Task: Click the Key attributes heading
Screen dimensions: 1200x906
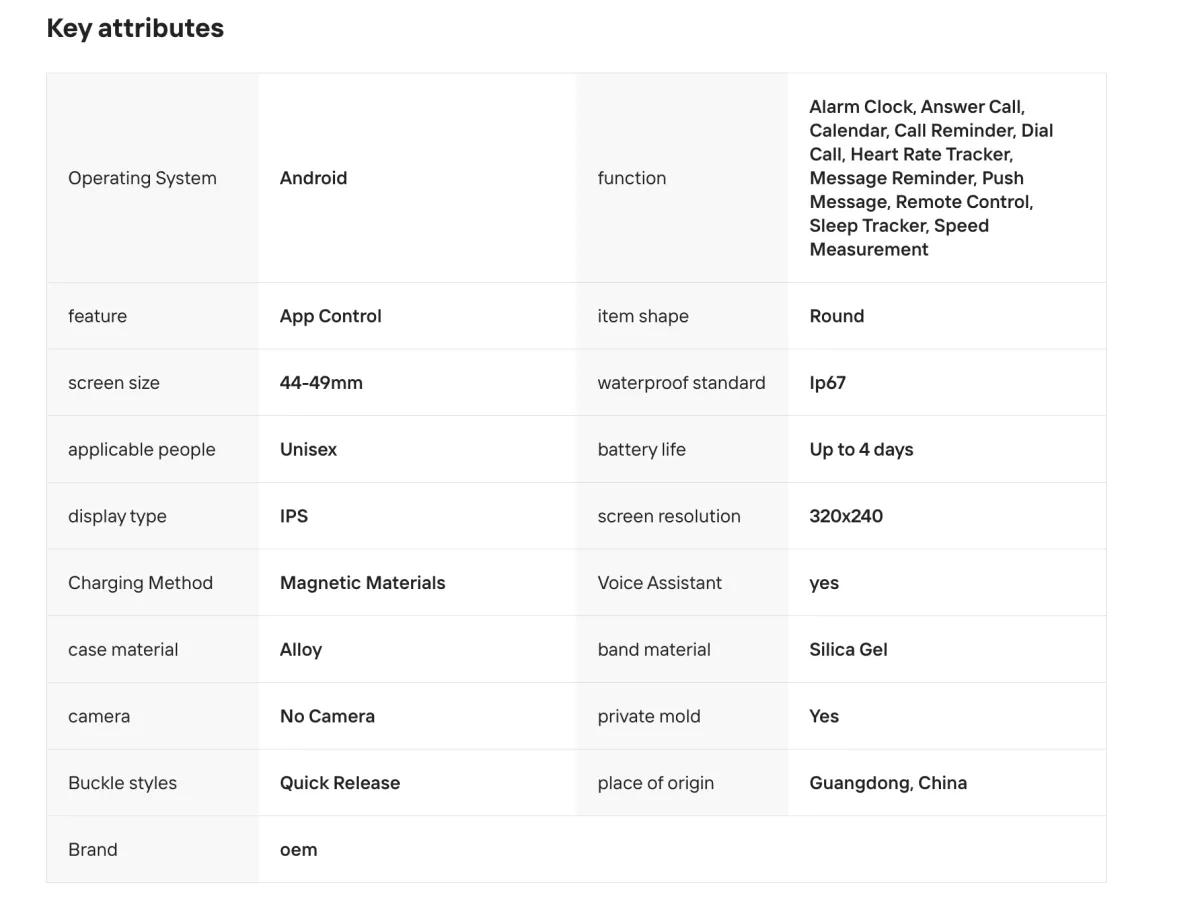Action: pyautogui.click(x=135, y=28)
